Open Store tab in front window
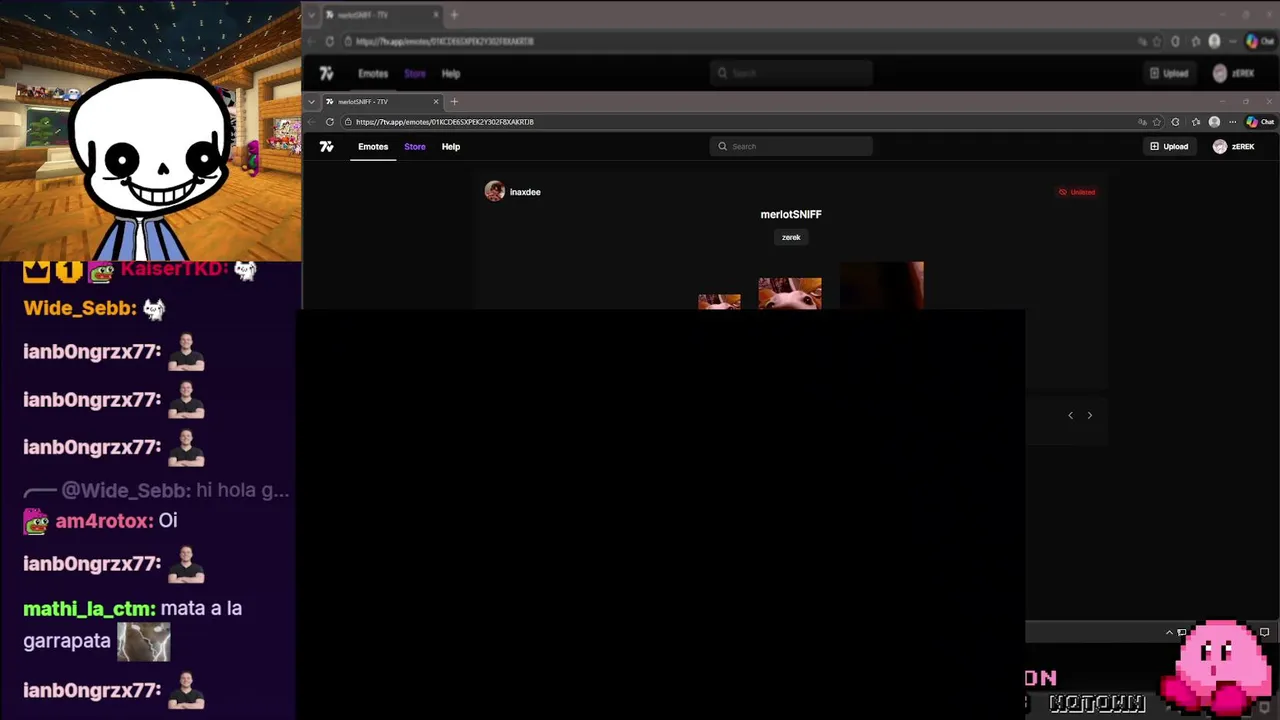Viewport: 1280px width, 720px height. pos(415,147)
